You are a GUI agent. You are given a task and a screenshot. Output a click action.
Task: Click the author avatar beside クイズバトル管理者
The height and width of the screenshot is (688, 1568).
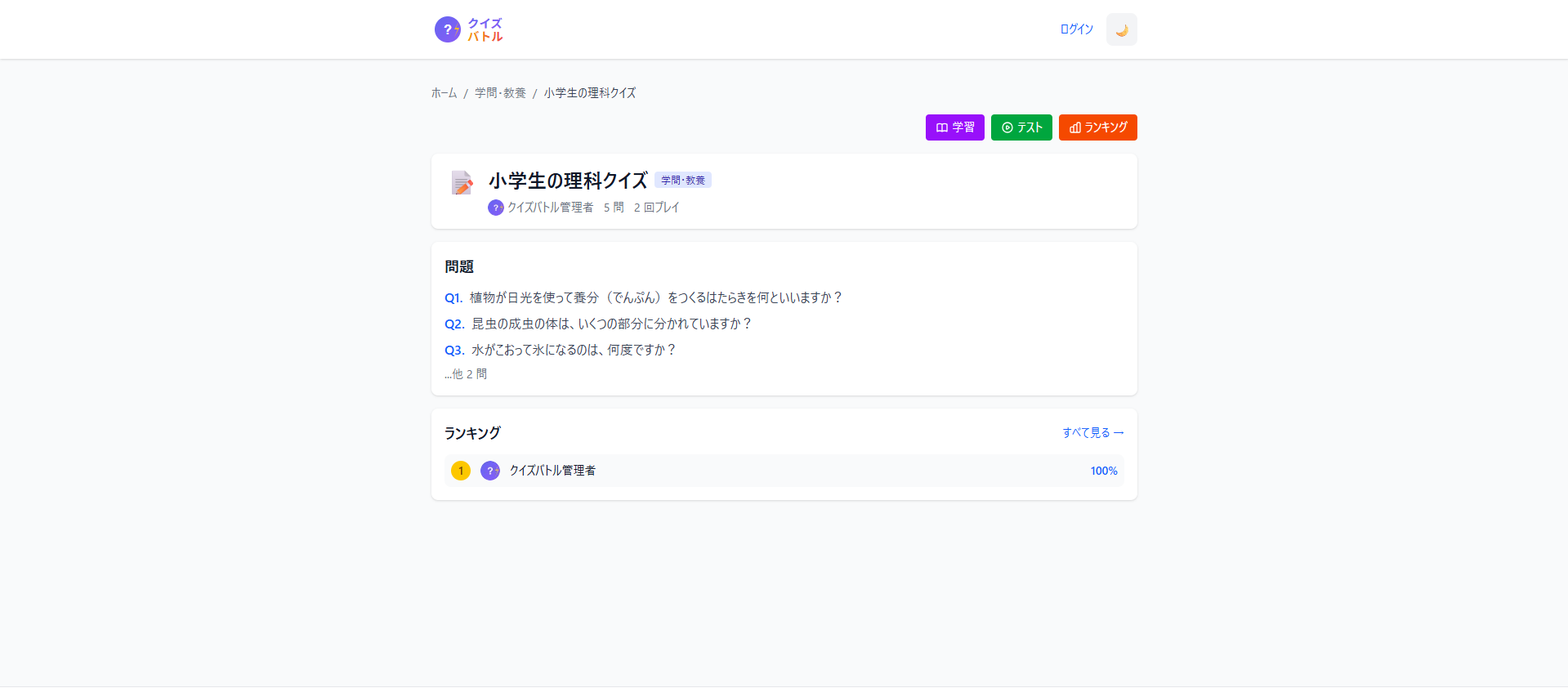(495, 208)
